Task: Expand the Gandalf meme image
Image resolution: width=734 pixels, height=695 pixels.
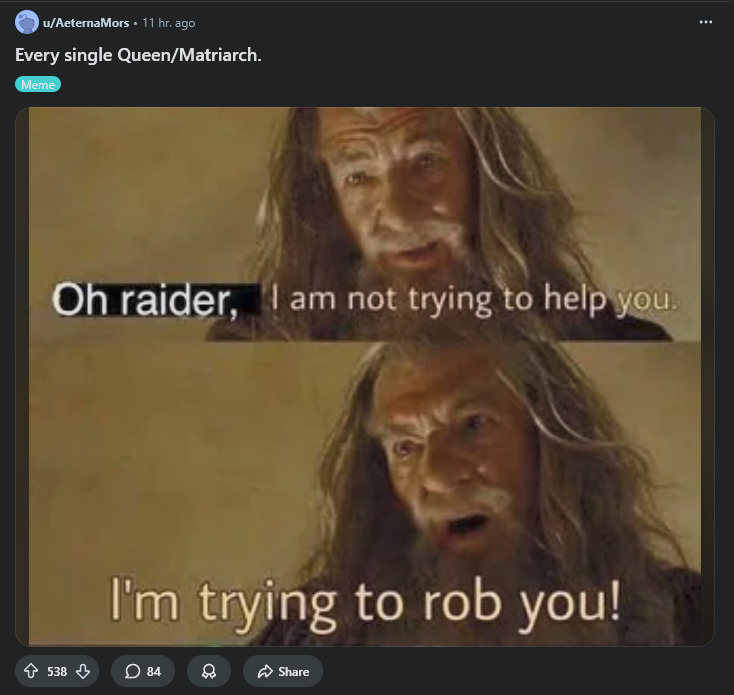Action: pyautogui.click(x=365, y=376)
